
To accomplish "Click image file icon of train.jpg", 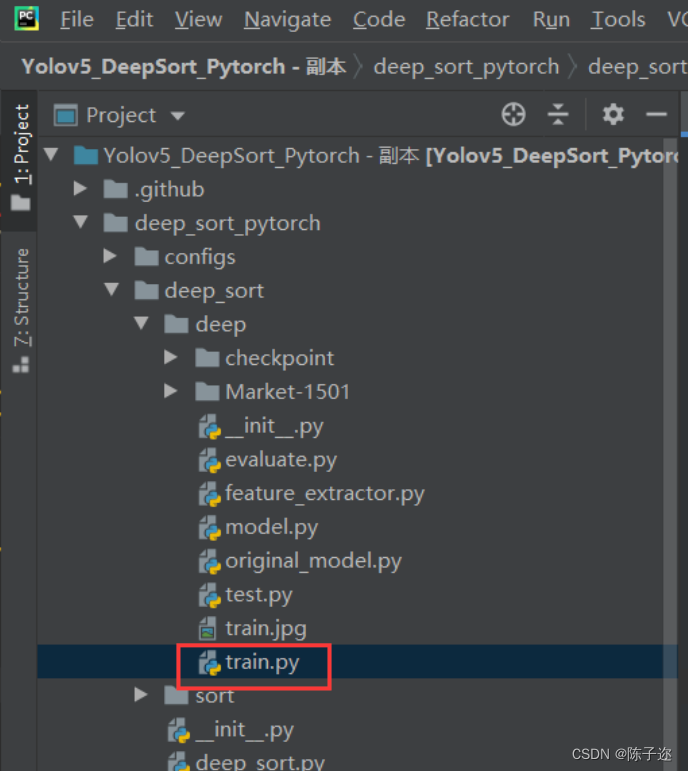I will click(x=208, y=629).
